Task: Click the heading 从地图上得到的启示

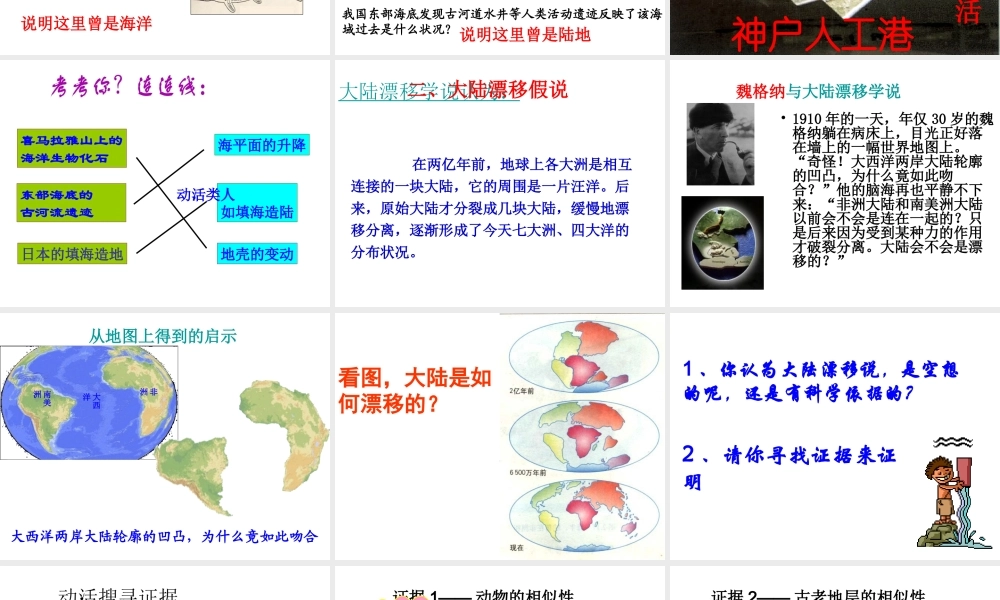Action: 163,336
